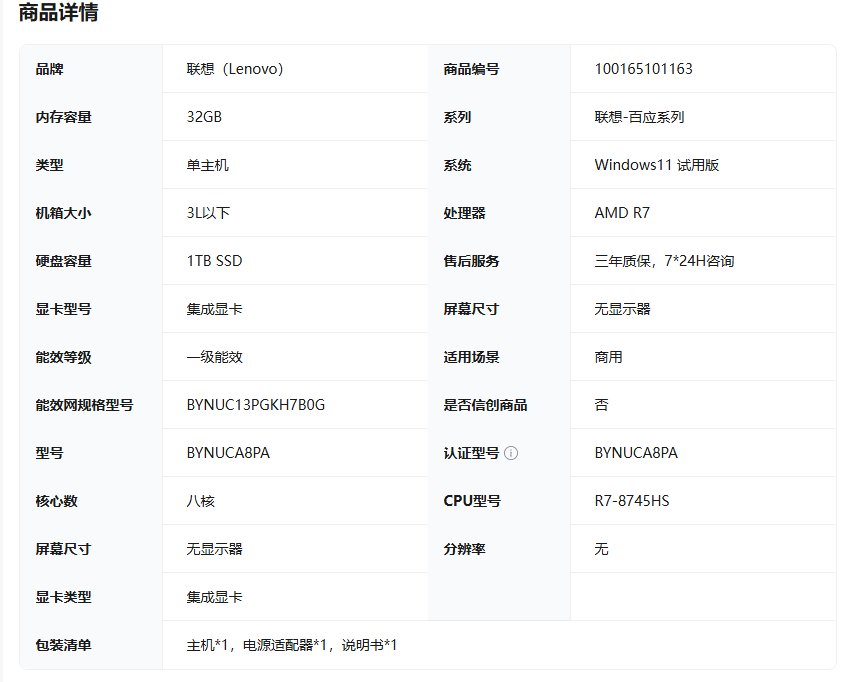Click the 型号 label below 能效网规格型号
The height and width of the screenshot is (682, 849).
pyautogui.click(x=49, y=453)
